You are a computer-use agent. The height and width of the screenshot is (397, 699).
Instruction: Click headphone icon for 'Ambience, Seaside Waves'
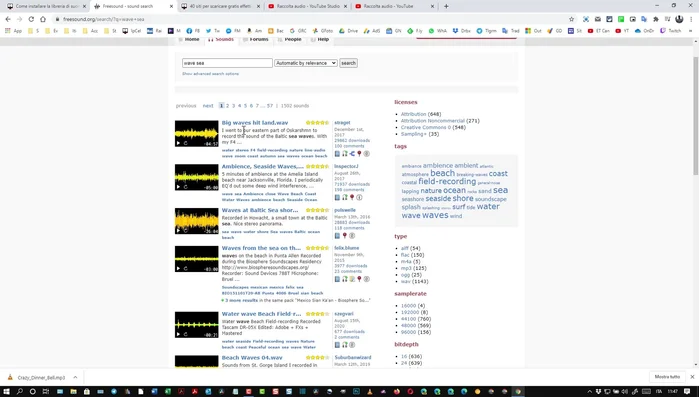345,197
